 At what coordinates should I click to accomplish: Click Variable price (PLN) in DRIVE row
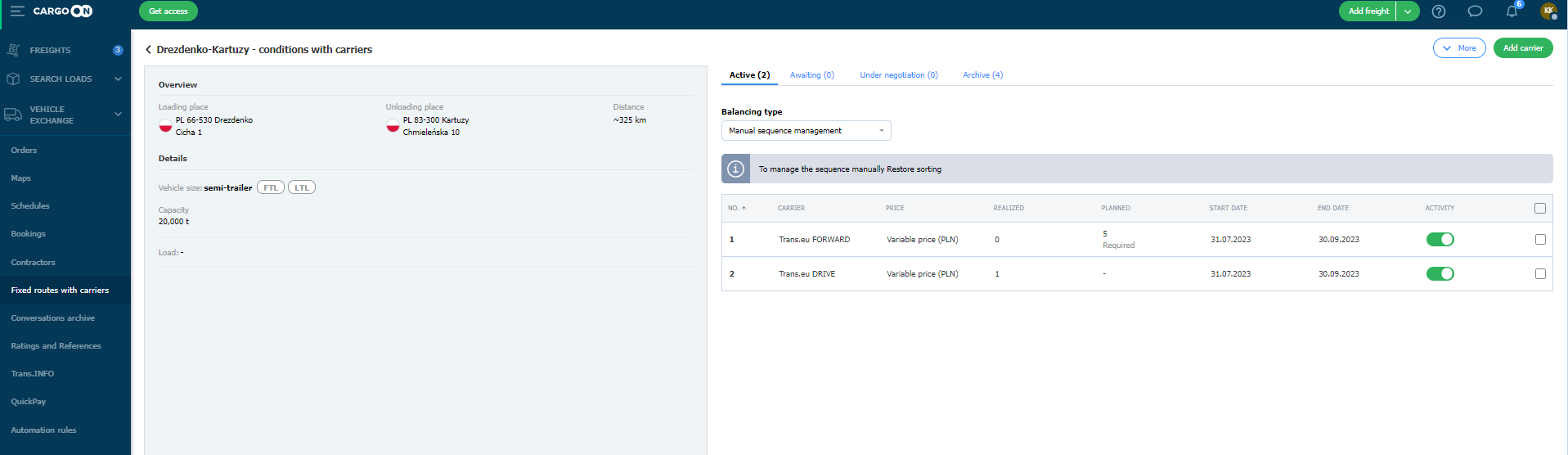coord(922,274)
